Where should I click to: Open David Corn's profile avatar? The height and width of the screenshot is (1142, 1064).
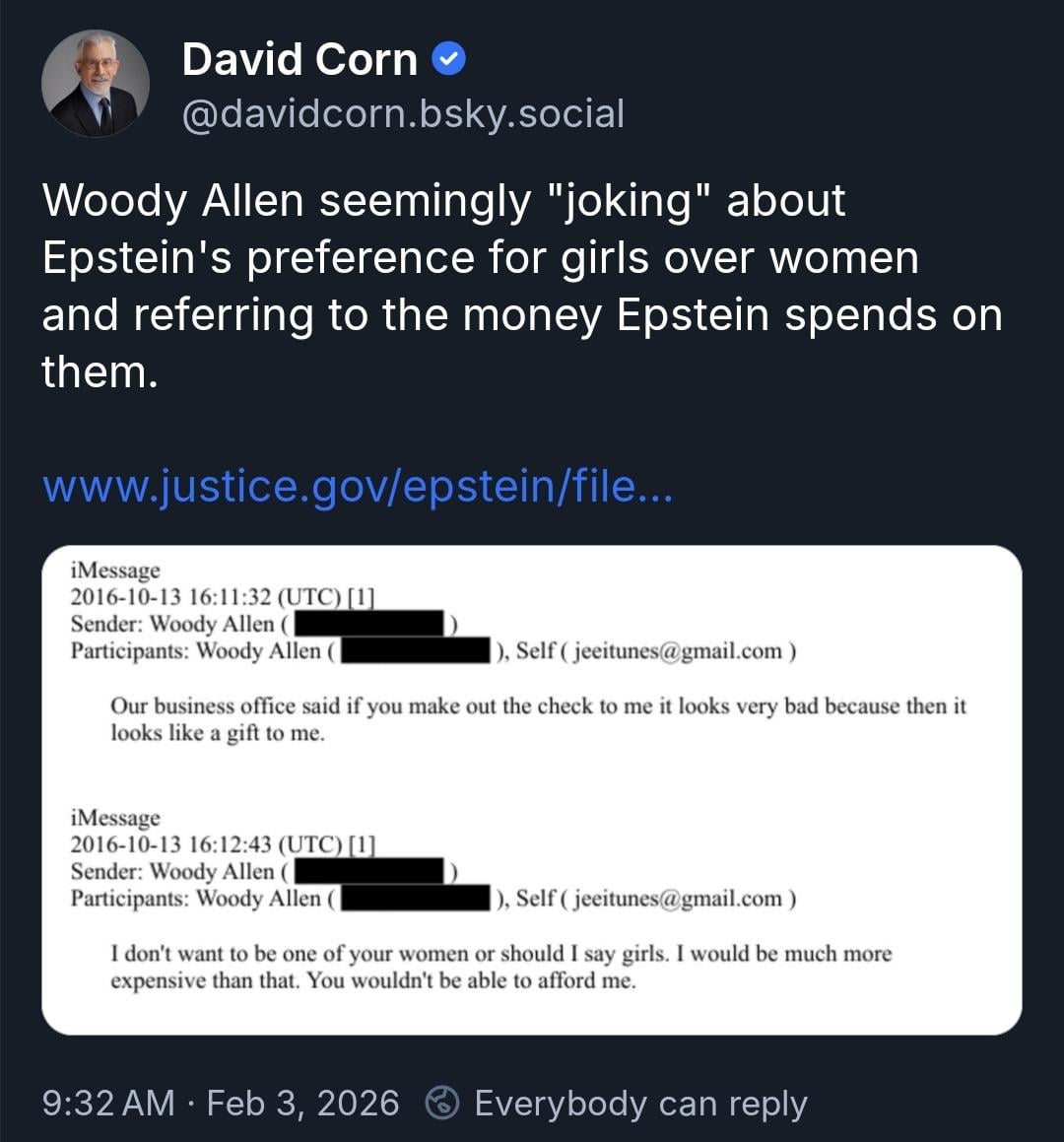click(96, 84)
